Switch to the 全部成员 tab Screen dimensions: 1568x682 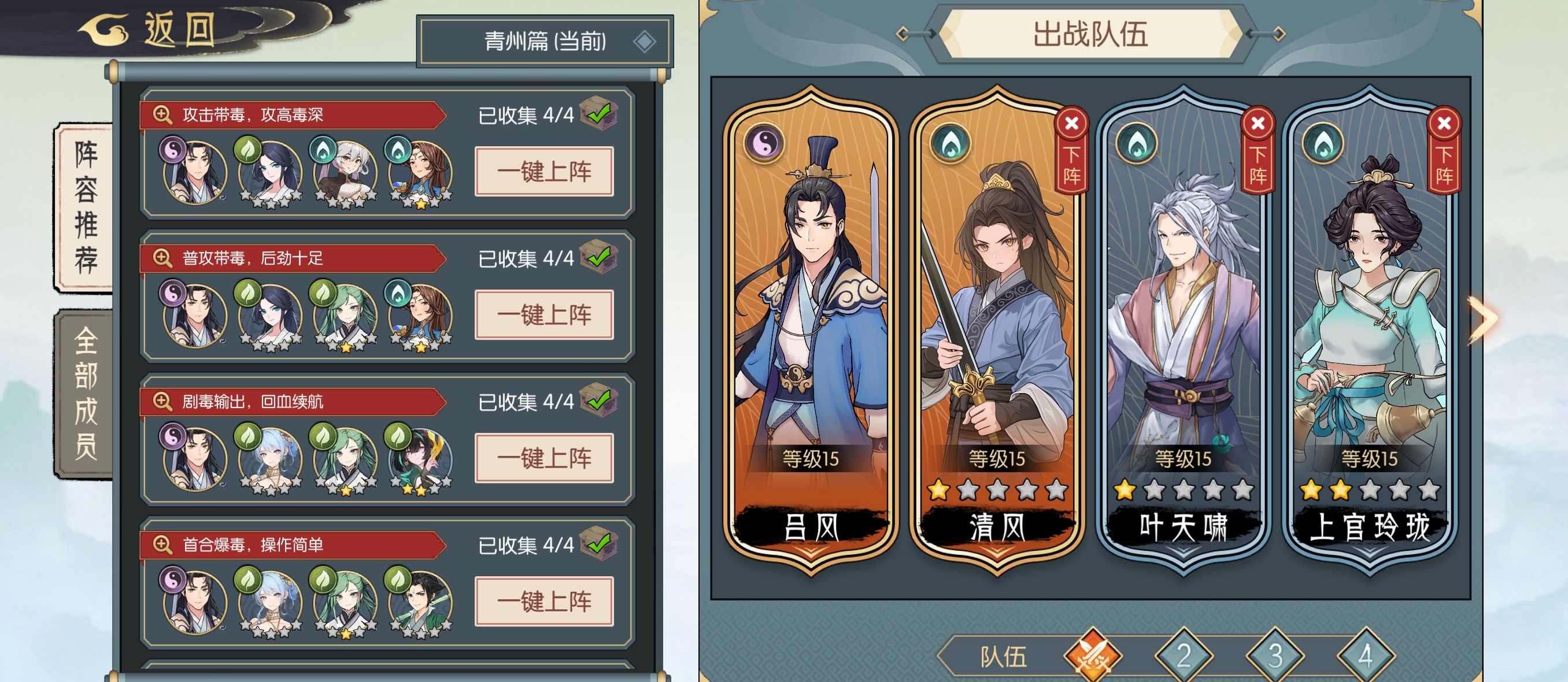[85, 394]
